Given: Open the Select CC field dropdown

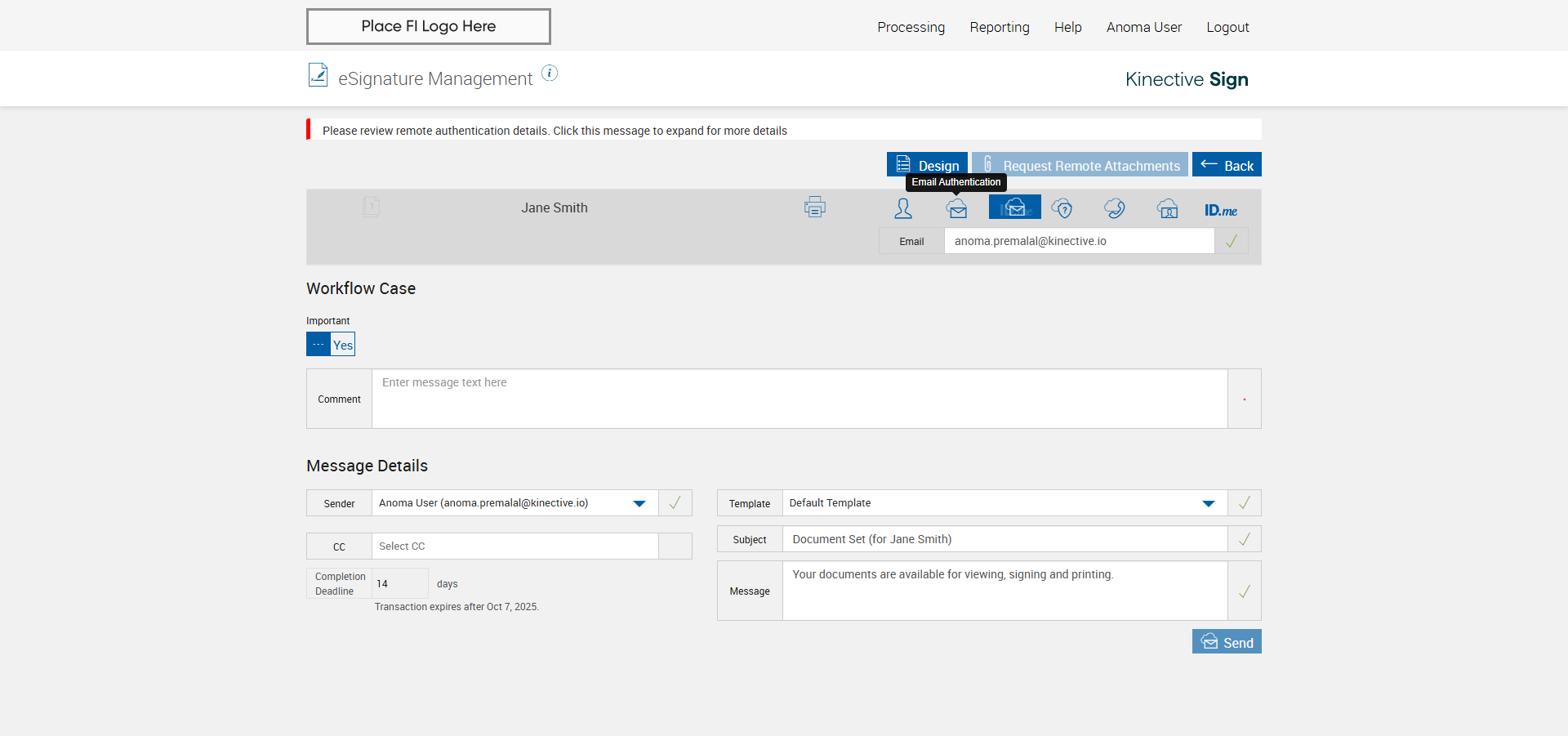Looking at the screenshot, I should pyautogui.click(x=514, y=546).
